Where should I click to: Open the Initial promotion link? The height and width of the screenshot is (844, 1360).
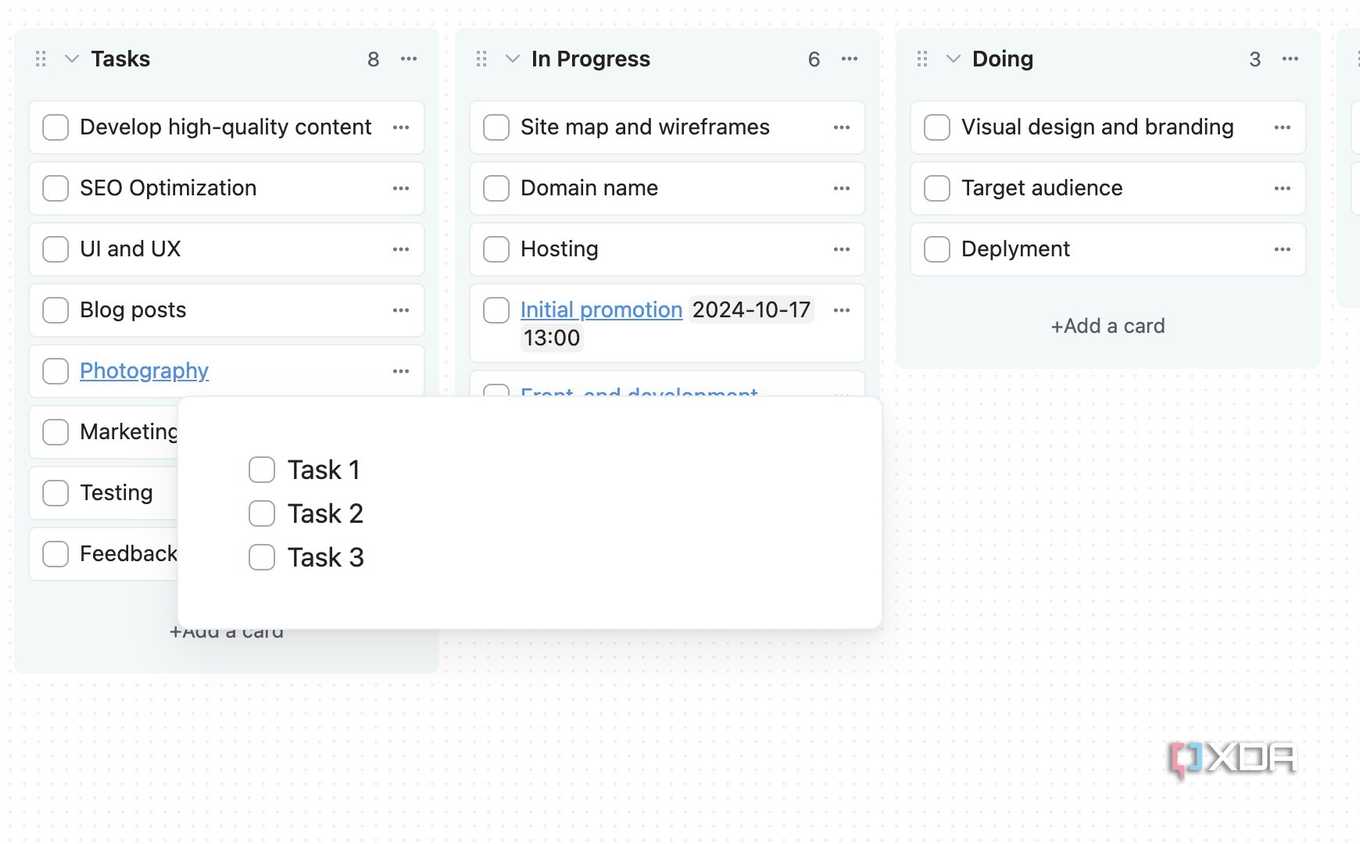pos(601,310)
